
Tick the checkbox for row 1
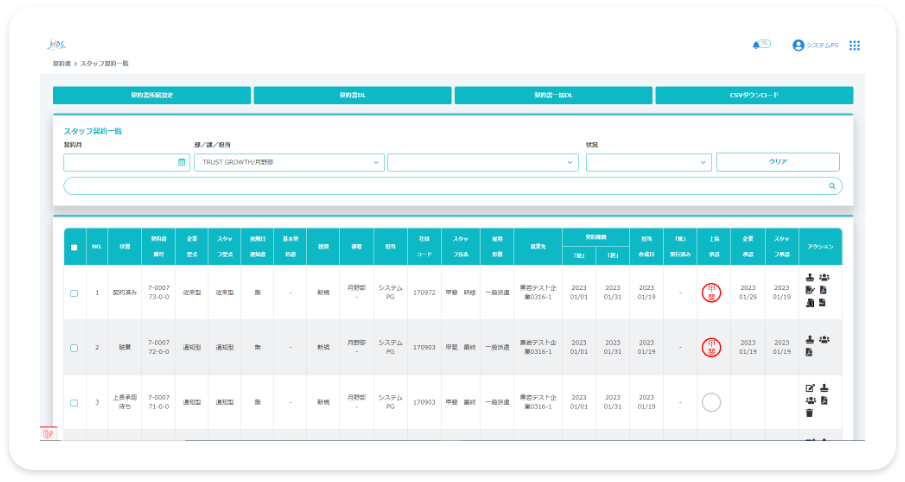tap(74, 293)
